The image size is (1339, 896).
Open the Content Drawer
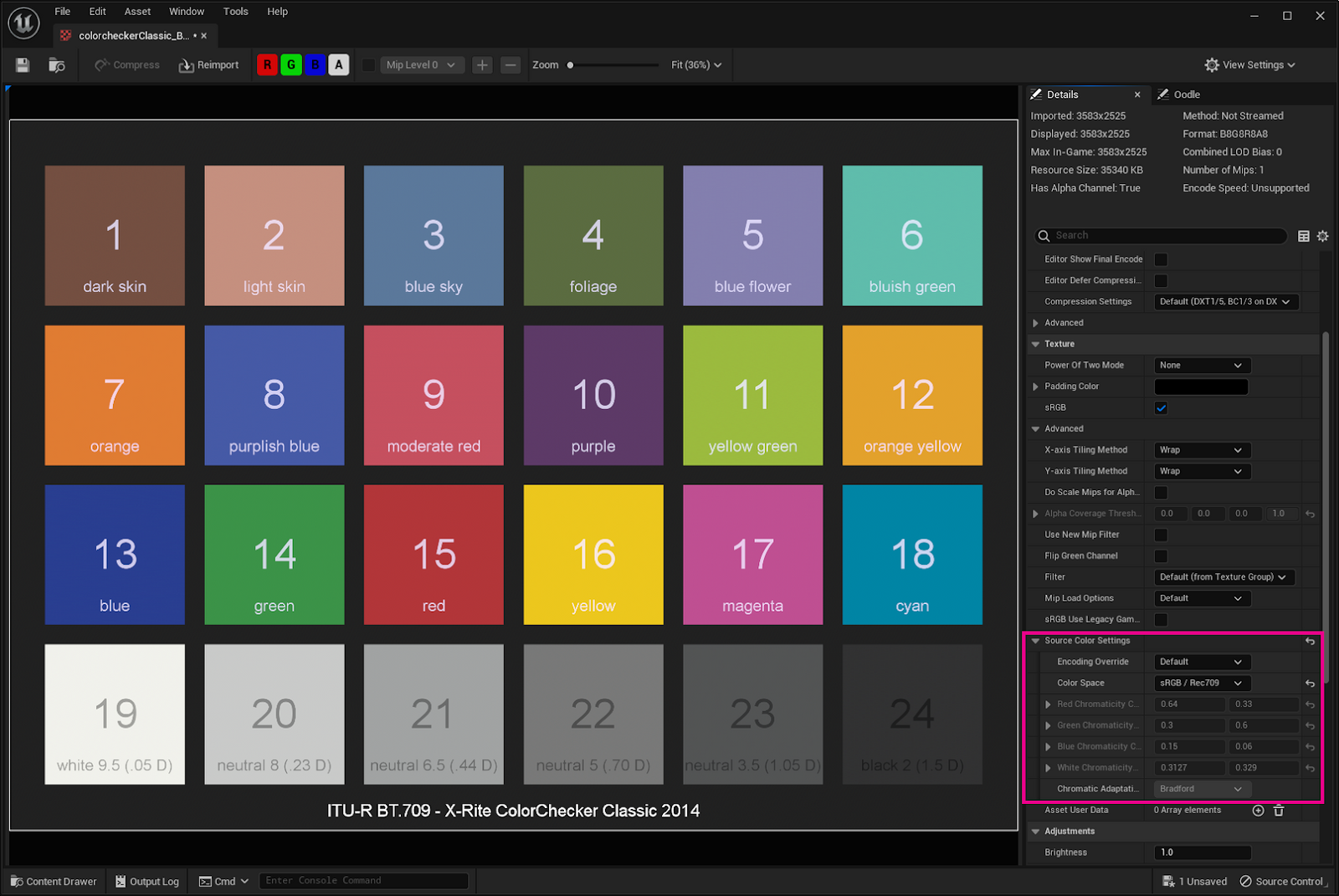pos(54,881)
